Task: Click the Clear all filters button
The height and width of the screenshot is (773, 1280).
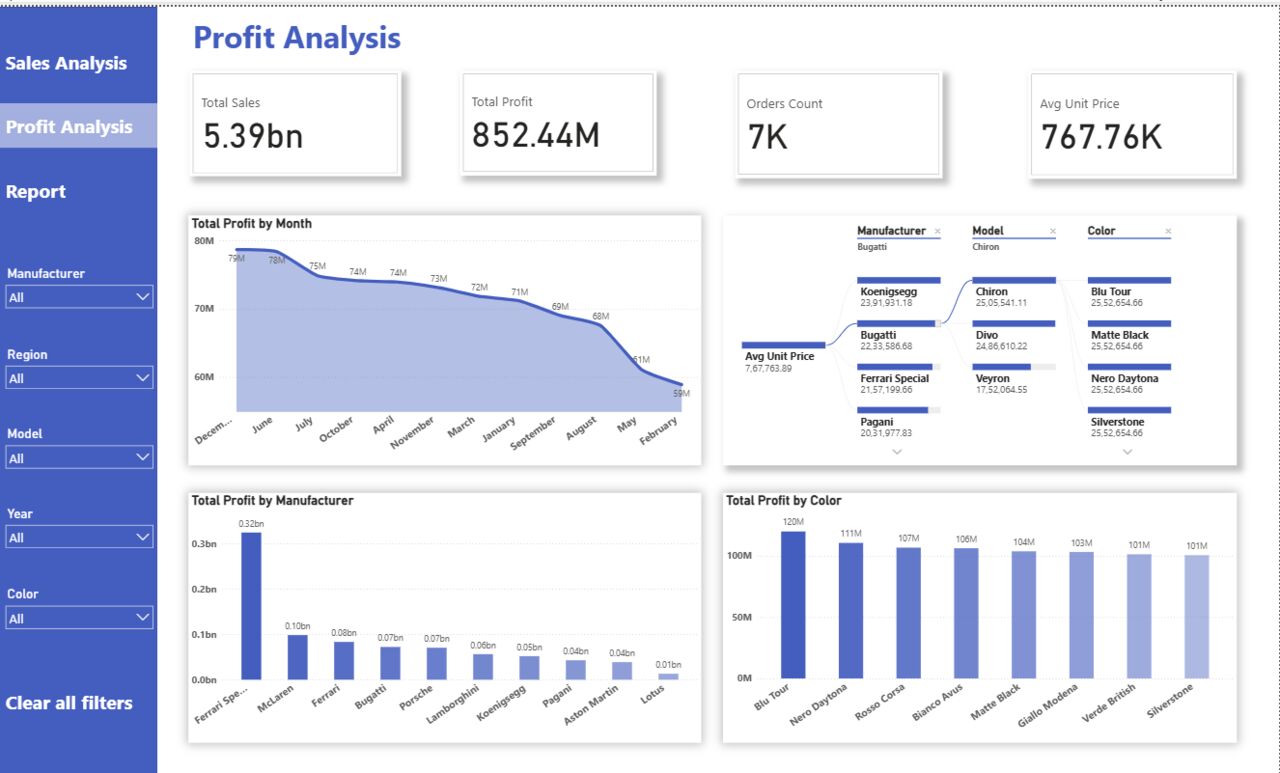Action: click(x=69, y=703)
